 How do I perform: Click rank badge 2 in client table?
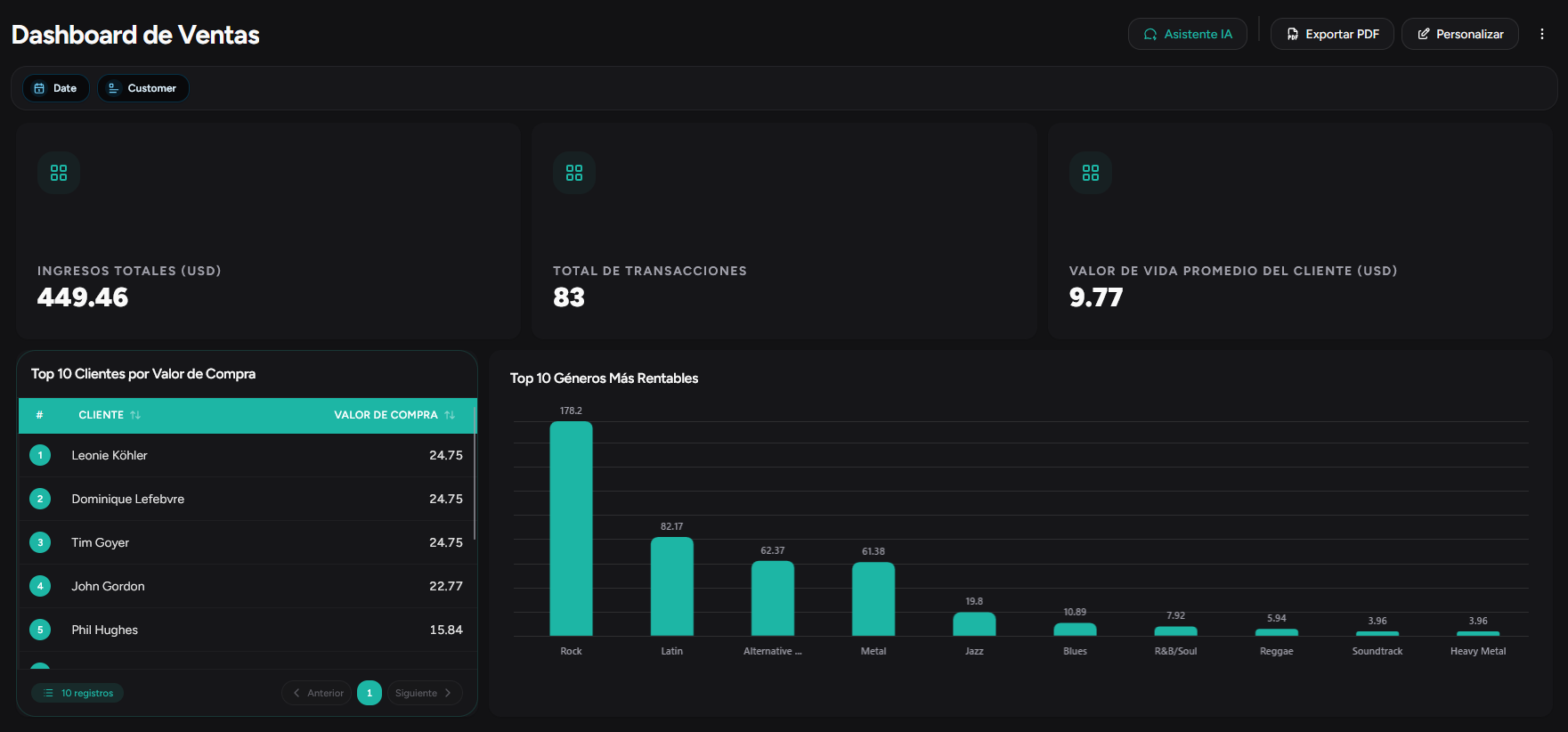40,499
